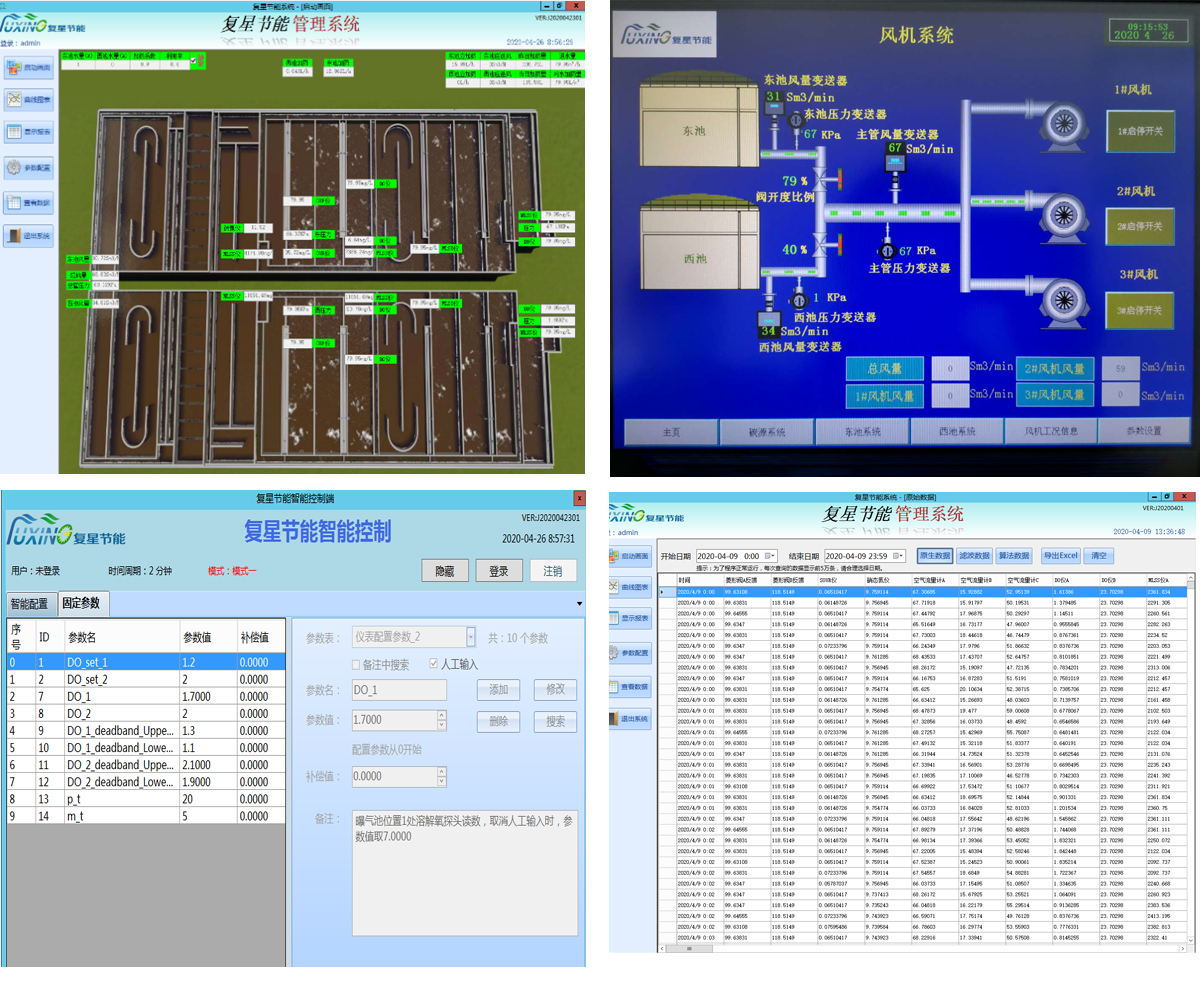Click the 补偿值 spinner arrows
This screenshot has width=1200, height=1000.
441,776
